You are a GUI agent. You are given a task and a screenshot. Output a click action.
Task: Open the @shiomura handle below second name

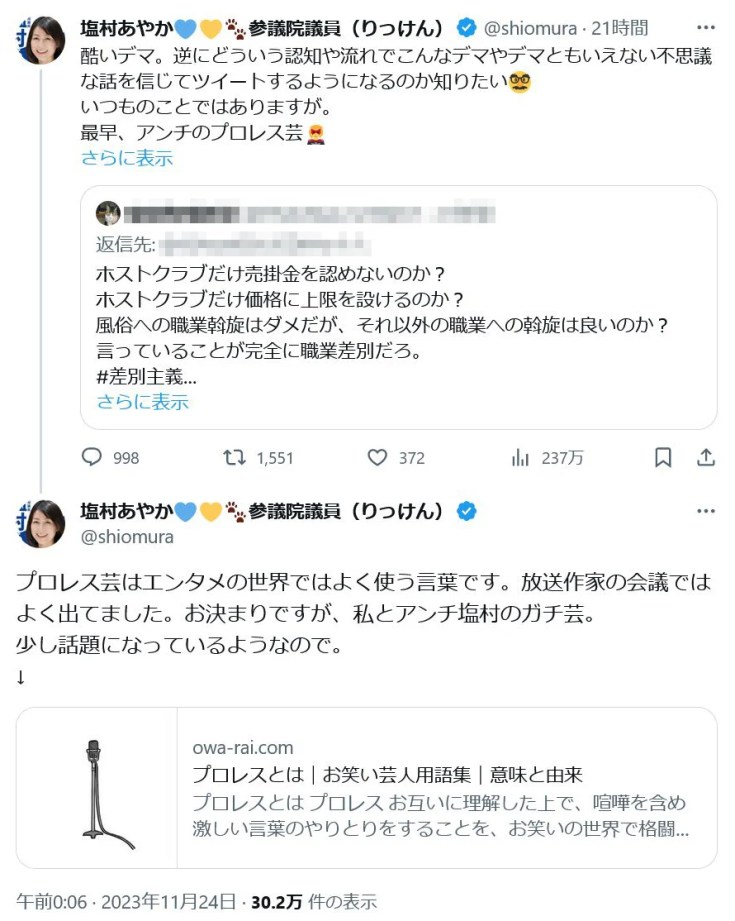127,537
